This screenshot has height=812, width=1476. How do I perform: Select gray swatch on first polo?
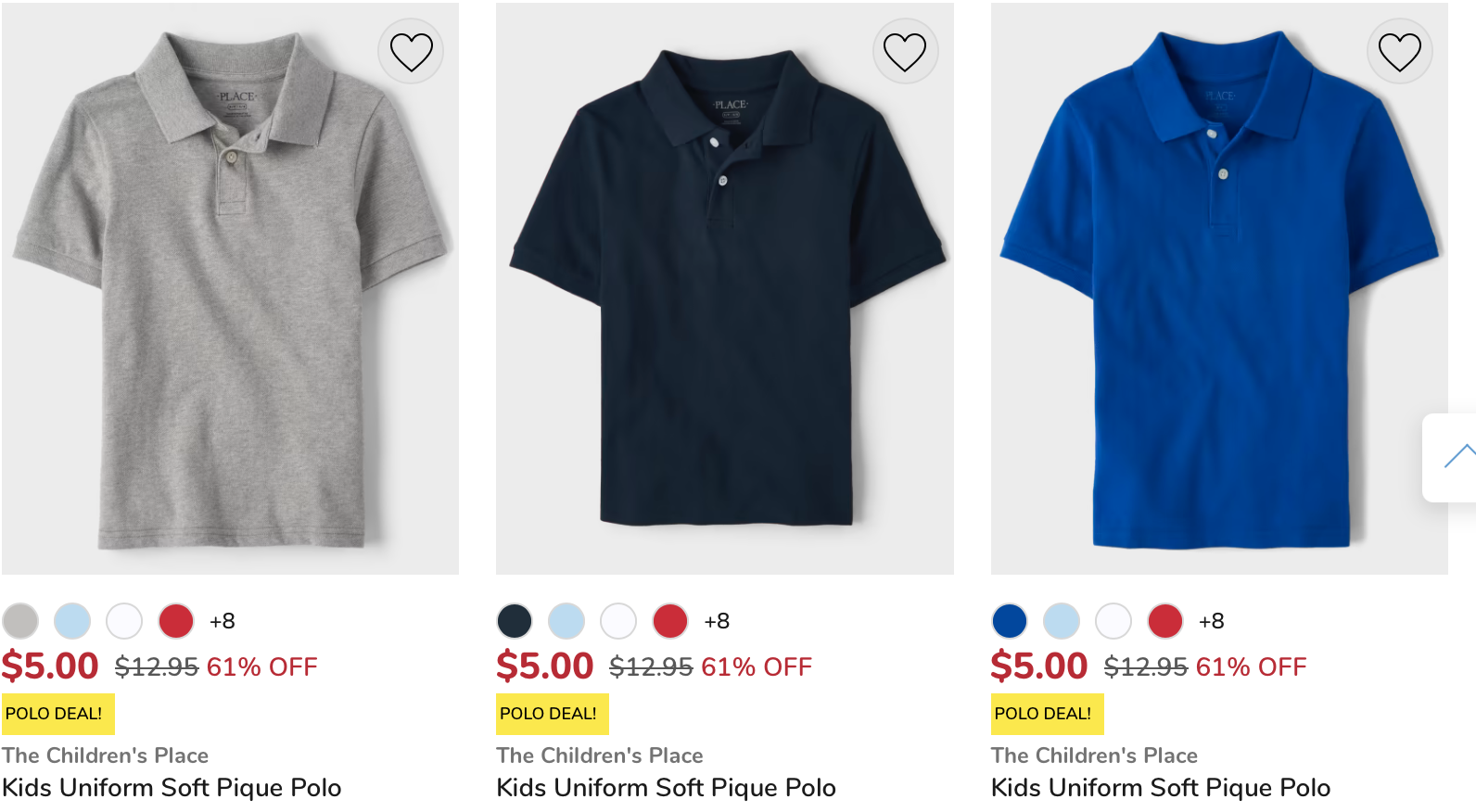point(20,621)
